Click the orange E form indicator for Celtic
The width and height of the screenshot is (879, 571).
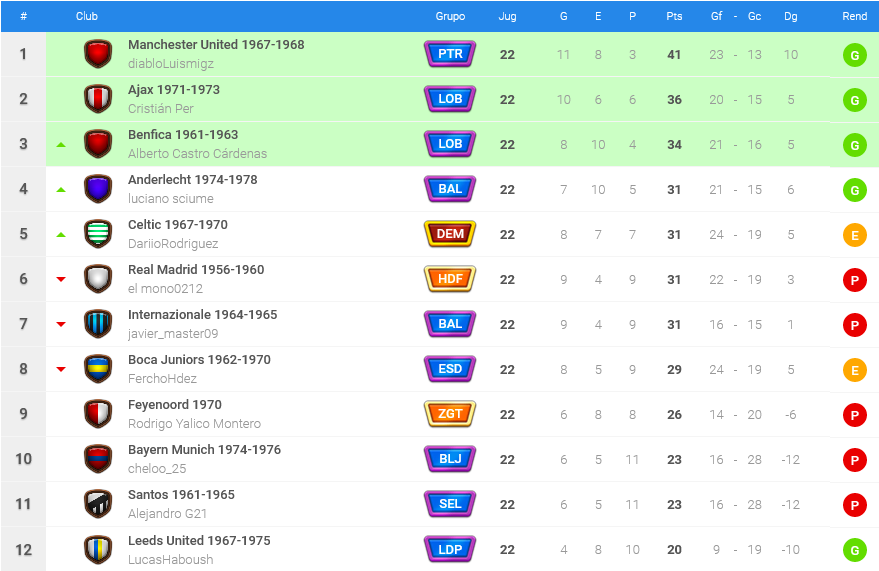(854, 235)
